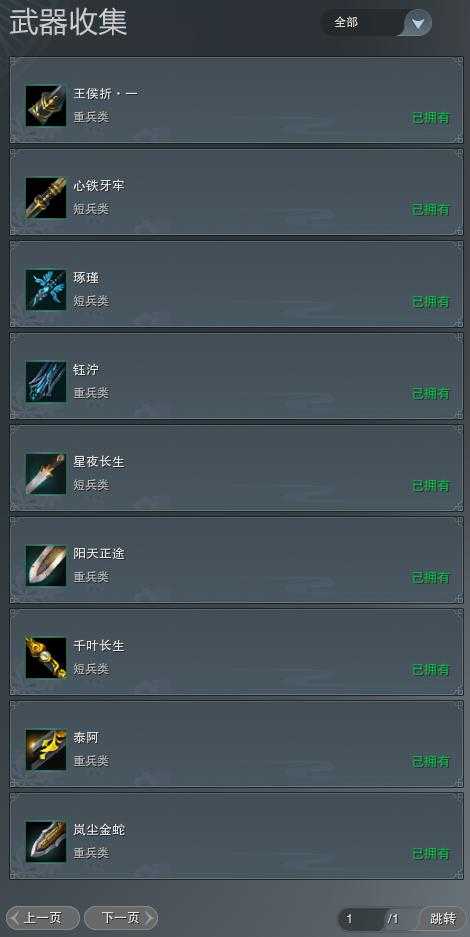Select the 阳天正途 weapon name
This screenshot has height=937, width=470.
pyautogui.click(x=99, y=554)
